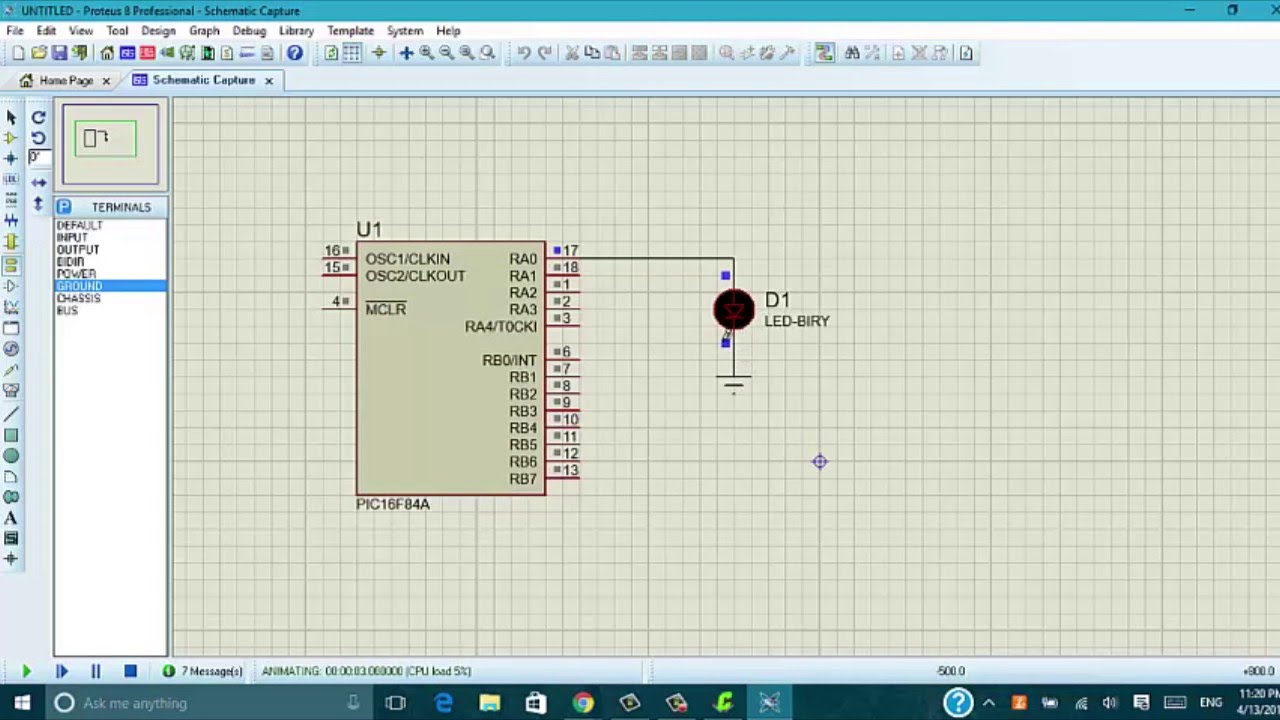Click the simulation Pause button

coord(95,671)
